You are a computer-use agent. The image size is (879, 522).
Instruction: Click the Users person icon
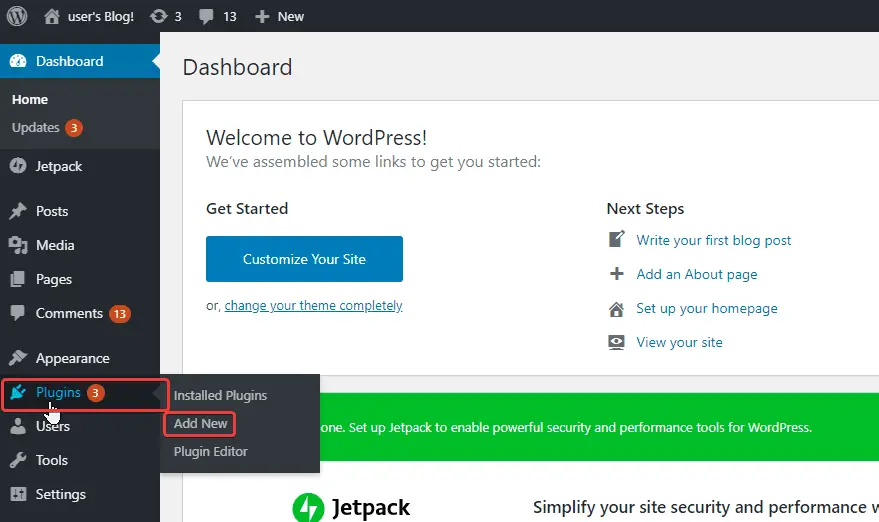(18, 426)
